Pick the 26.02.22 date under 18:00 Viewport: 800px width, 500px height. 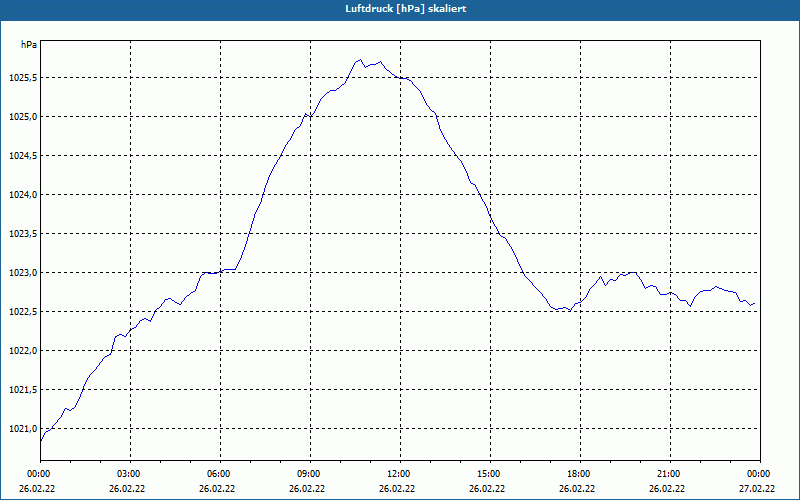[x=577, y=489]
